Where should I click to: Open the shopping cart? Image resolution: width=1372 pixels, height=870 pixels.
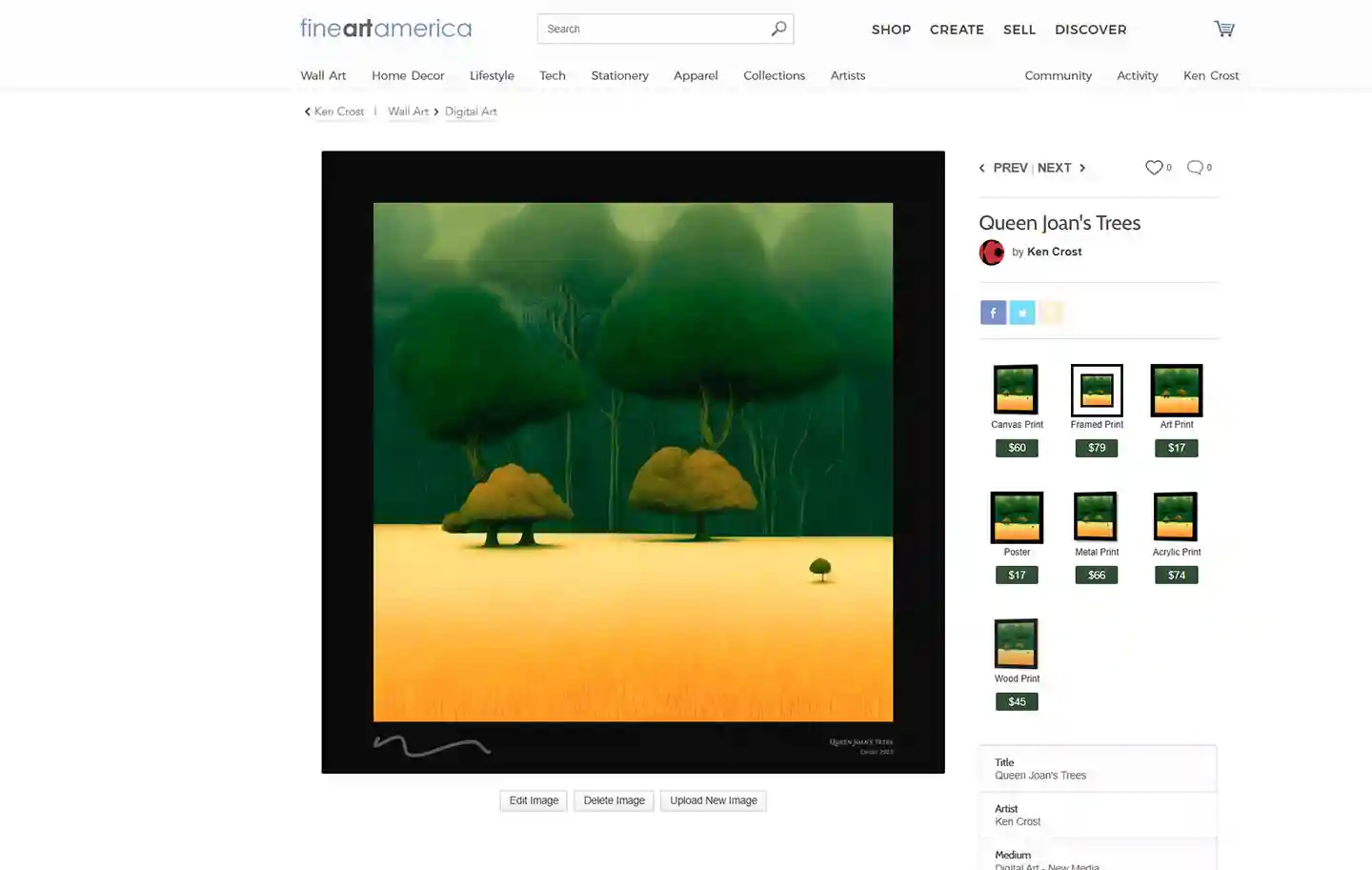click(x=1224, y=29)
